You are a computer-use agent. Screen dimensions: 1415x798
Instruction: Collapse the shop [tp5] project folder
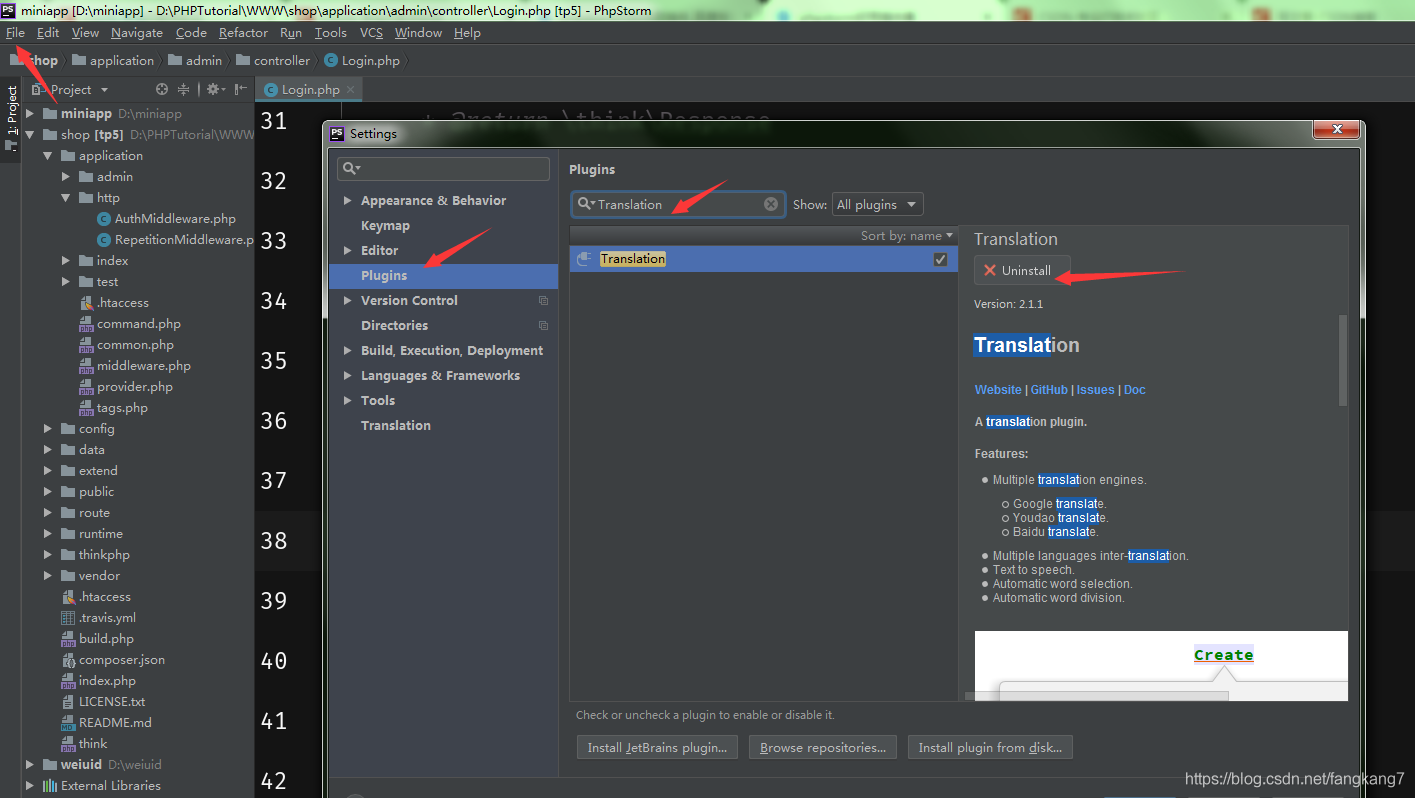tap(30, 134)
